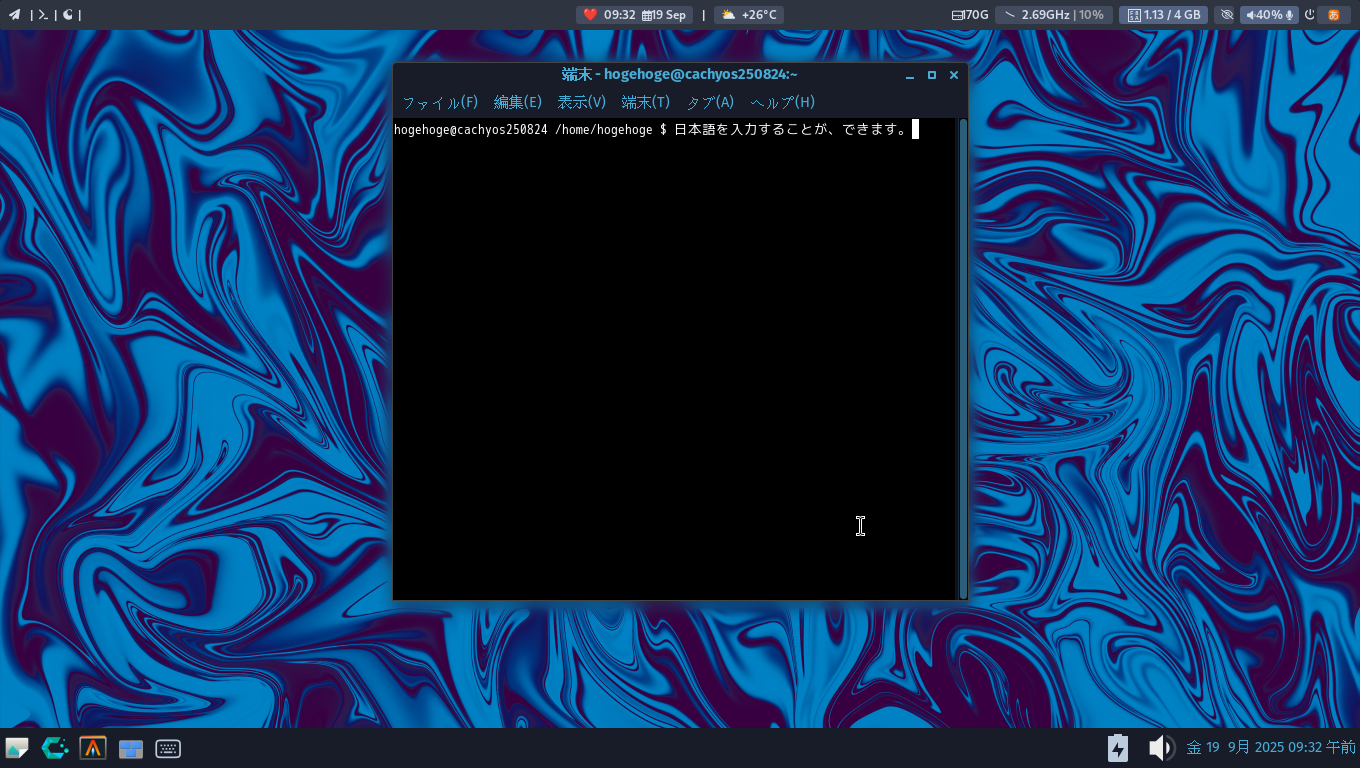1360x768 pixels.
Task: Click the power icon in top panel
Action: (1310, 15)
